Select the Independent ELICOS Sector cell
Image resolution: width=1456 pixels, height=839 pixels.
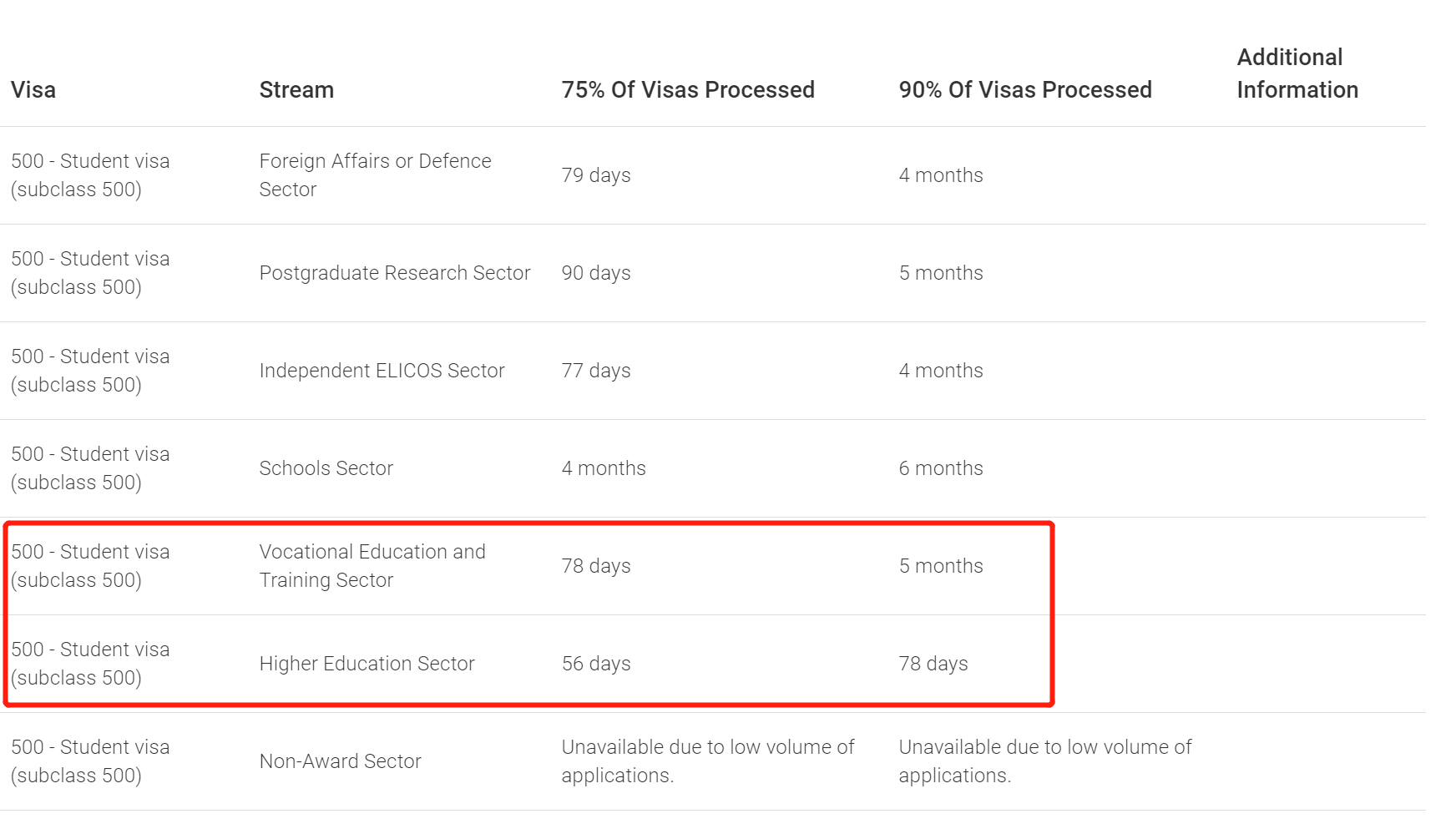coord(382,371)
